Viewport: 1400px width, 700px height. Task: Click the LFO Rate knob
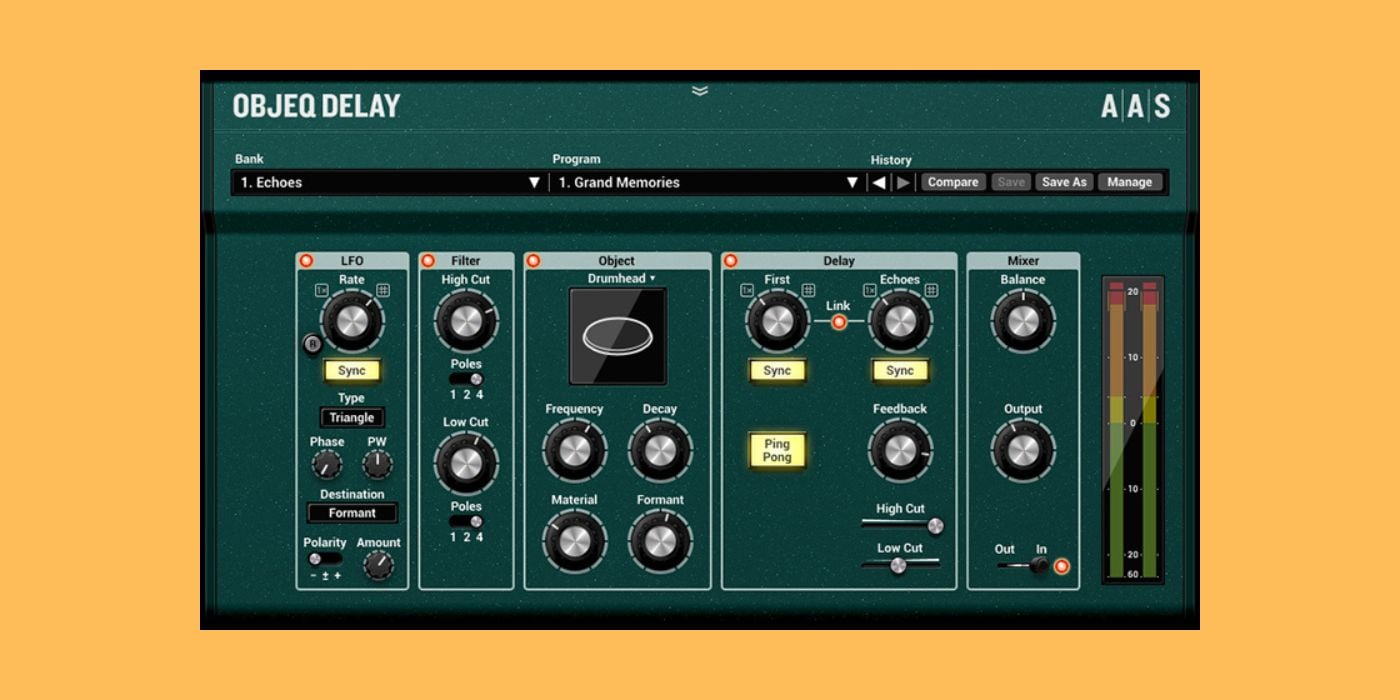(x=351, y=321)
